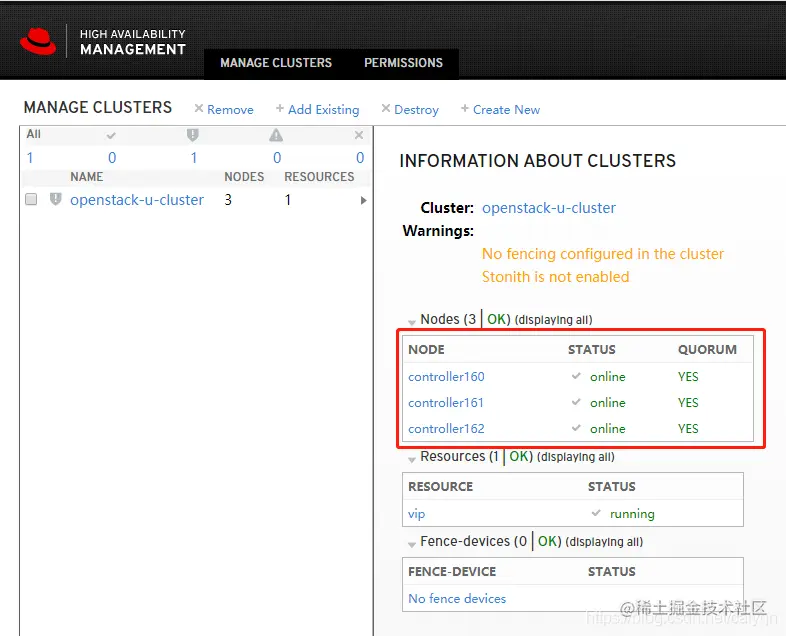Viewport: 786px width, 636px height.
Task: Click quorum YES for controller160
Action: click(x=688, y=377)
